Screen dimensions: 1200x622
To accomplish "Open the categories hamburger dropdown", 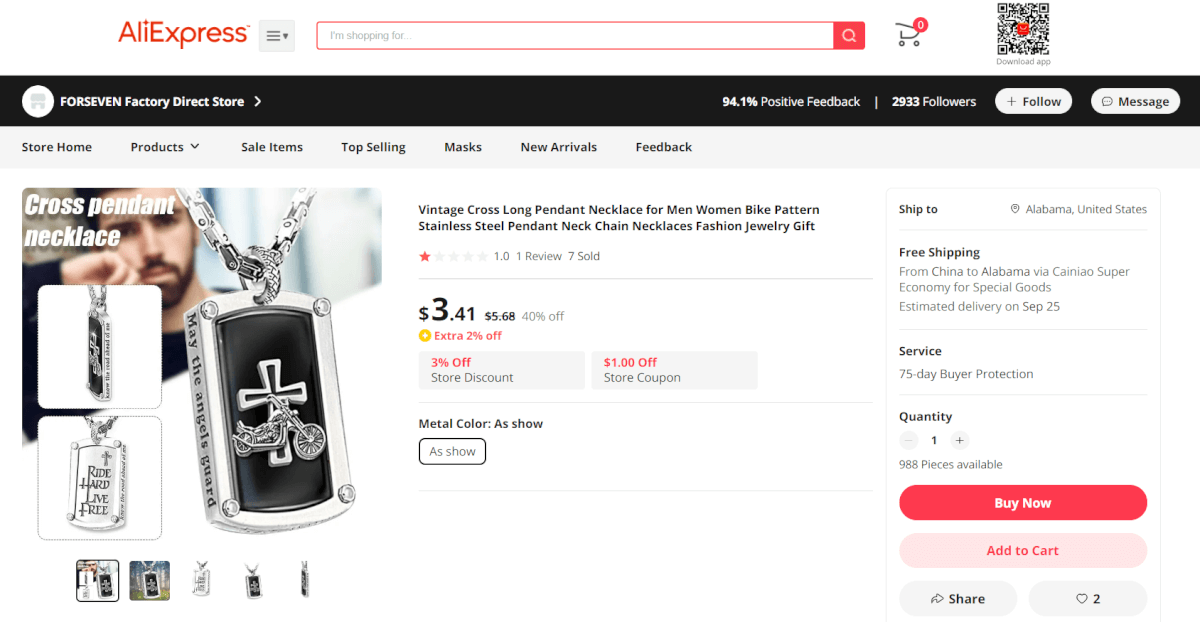I will click(277, 36).
